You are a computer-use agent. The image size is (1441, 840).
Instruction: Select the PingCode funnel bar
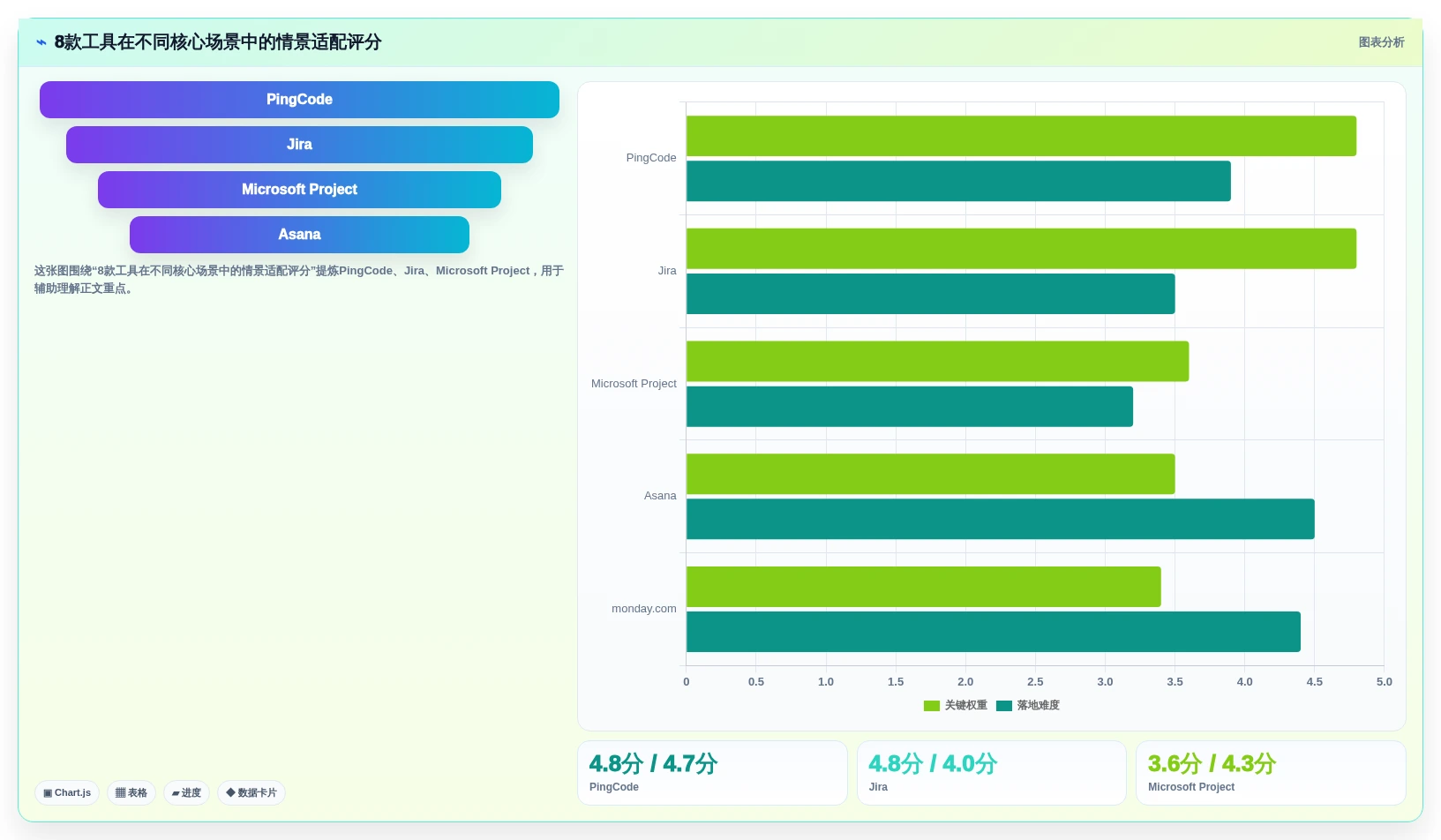pyautogui.click(x=299, y=100)
